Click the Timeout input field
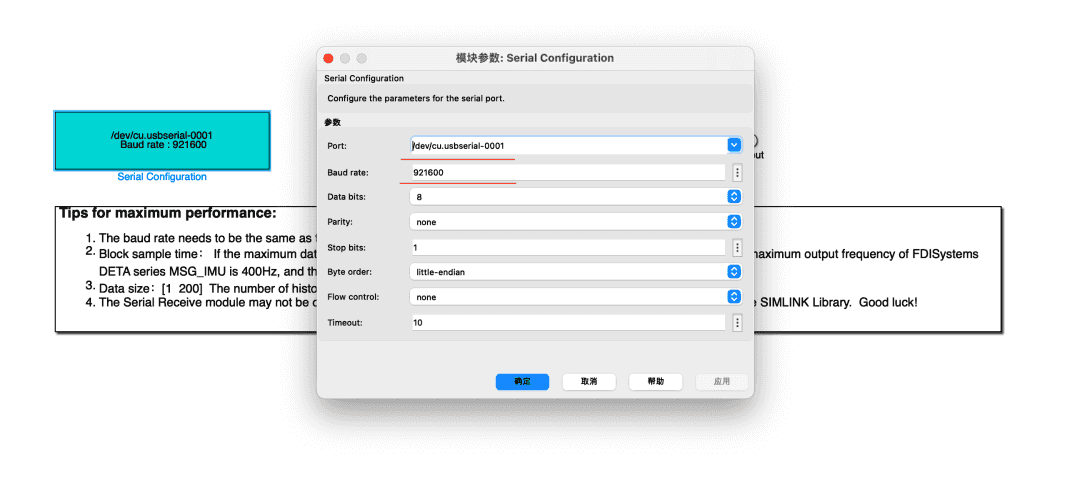The height and width of the screenshot is (477, 1080). point(566,322)
